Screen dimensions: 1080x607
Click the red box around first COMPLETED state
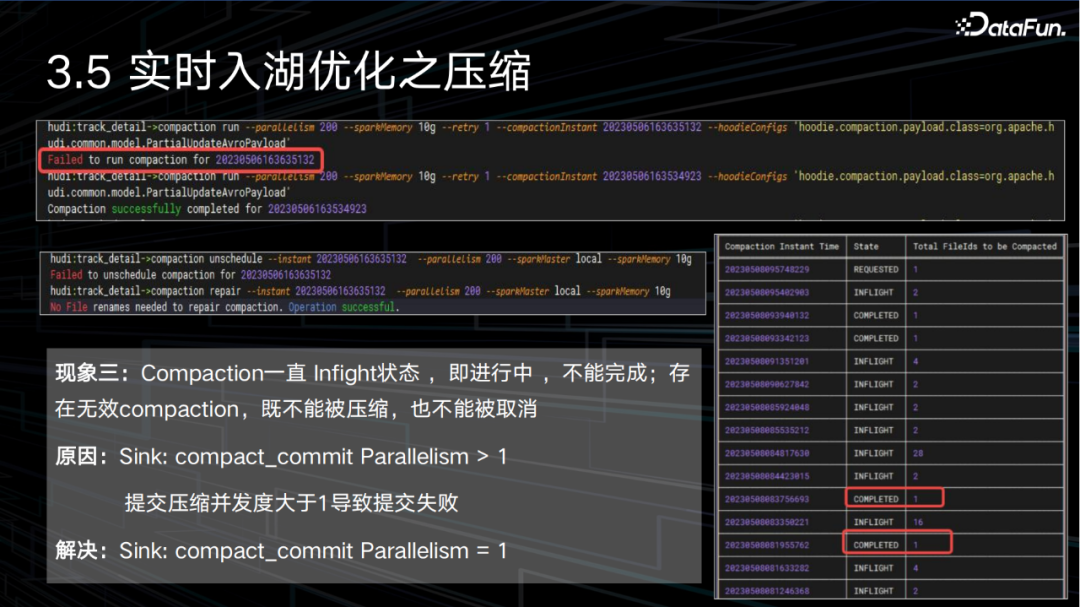pyautogui.click(x=895, y=497)
